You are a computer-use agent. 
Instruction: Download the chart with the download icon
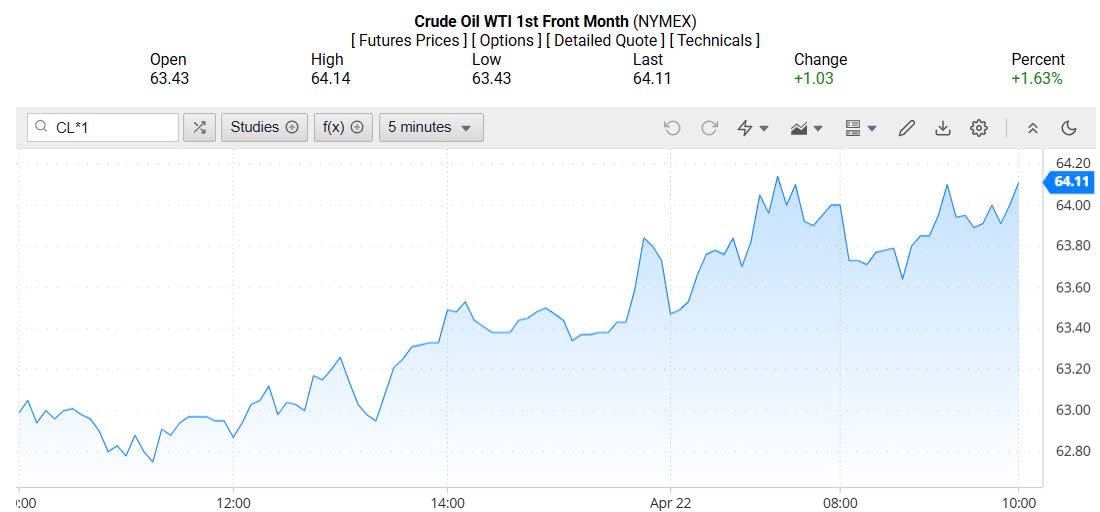click(942, 128)
